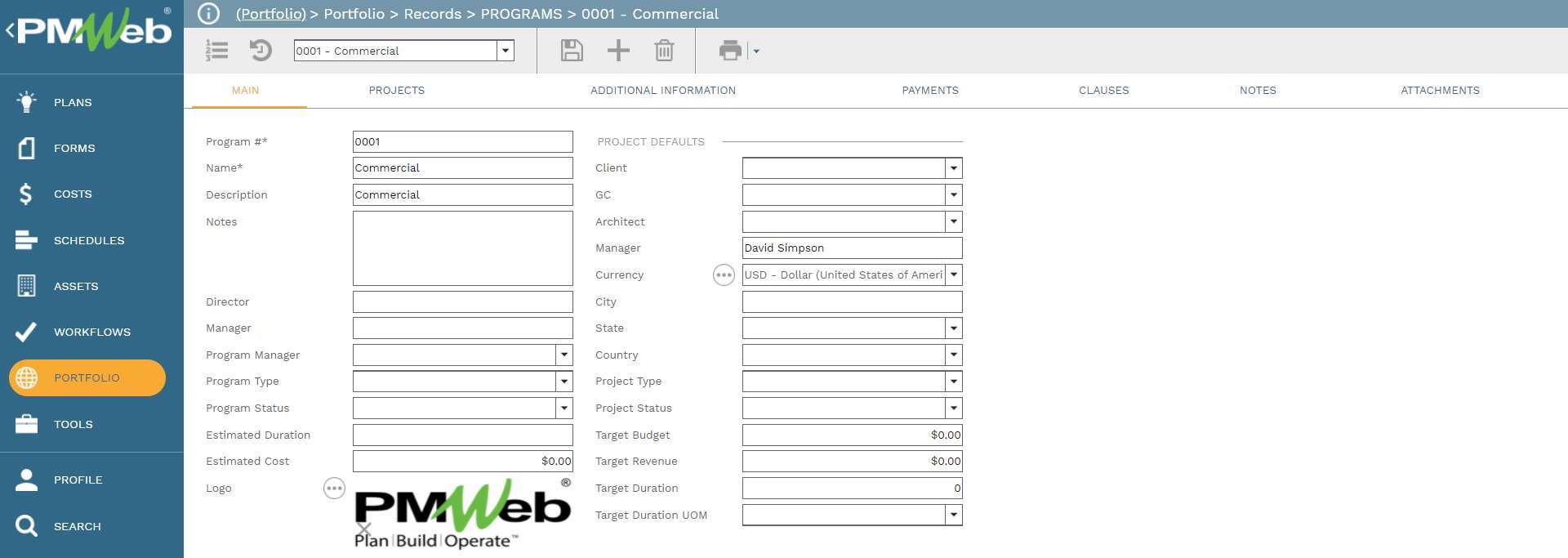Click the ellipsis button beside Currency
This screenshot has height=558, width=1568.
pyautogui.click(x=724, y=275)
